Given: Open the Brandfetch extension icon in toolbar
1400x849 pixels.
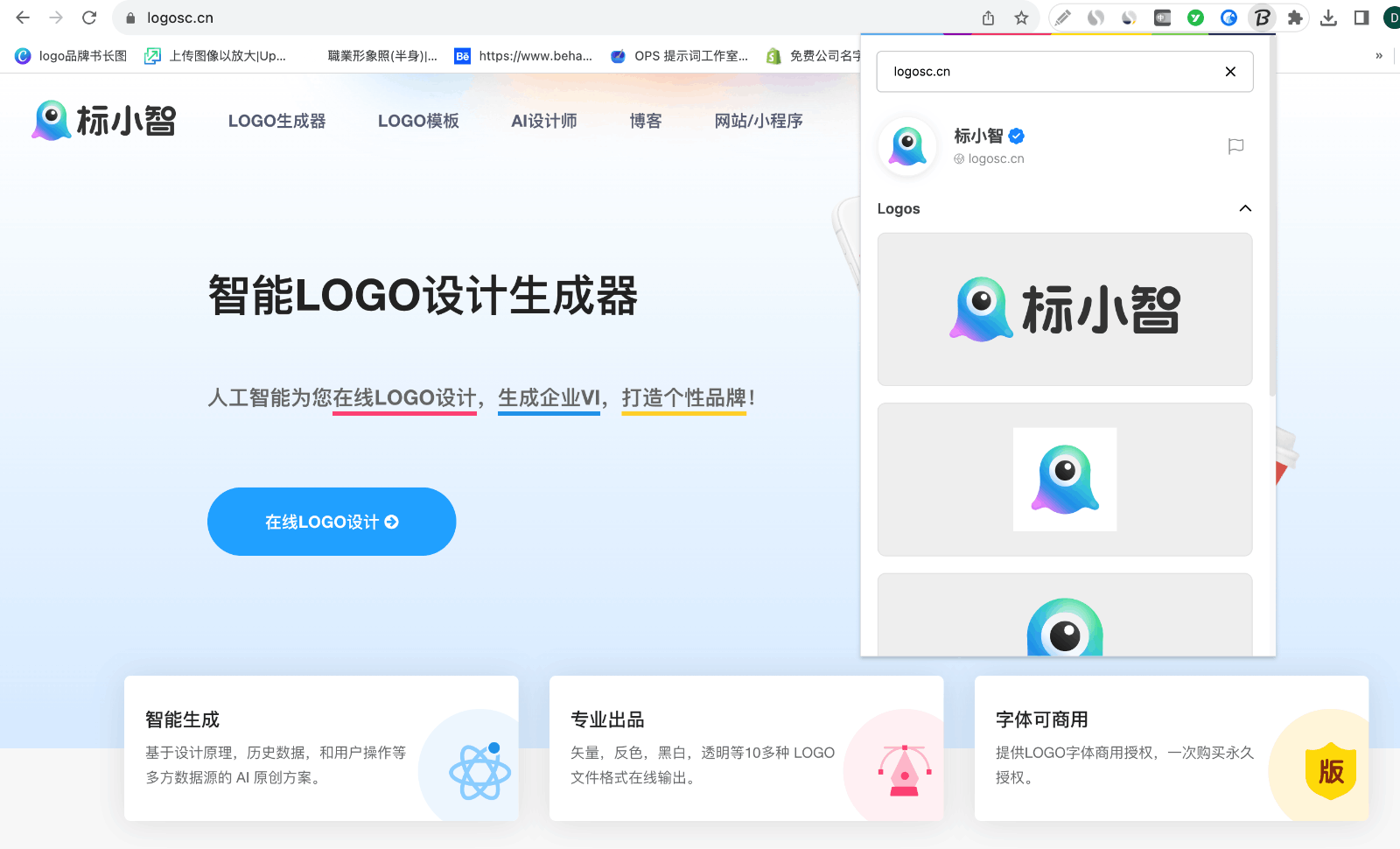Looking at the screenshot, I should 1262,18.
